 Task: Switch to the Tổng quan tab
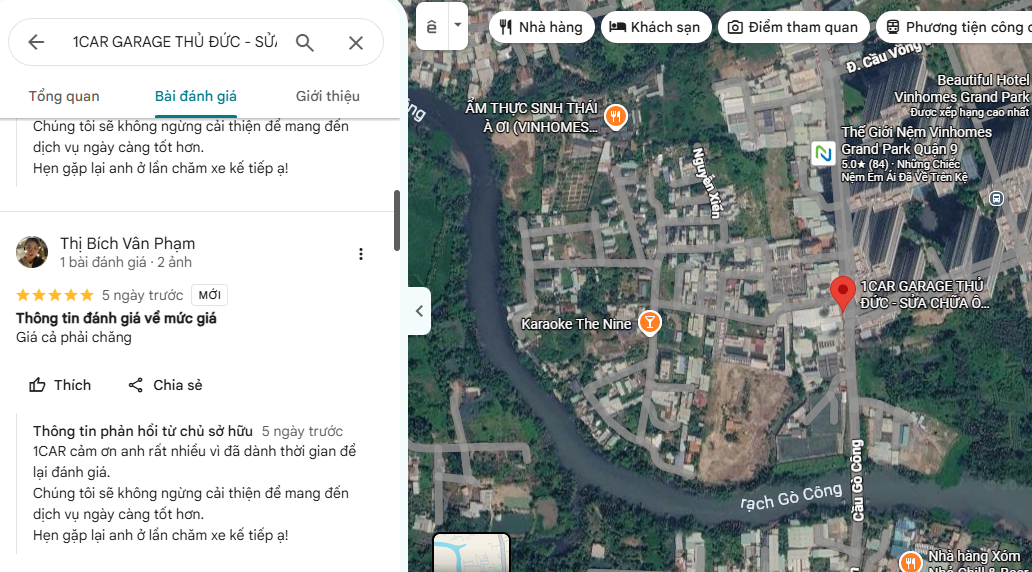click(x=64, y=96)
